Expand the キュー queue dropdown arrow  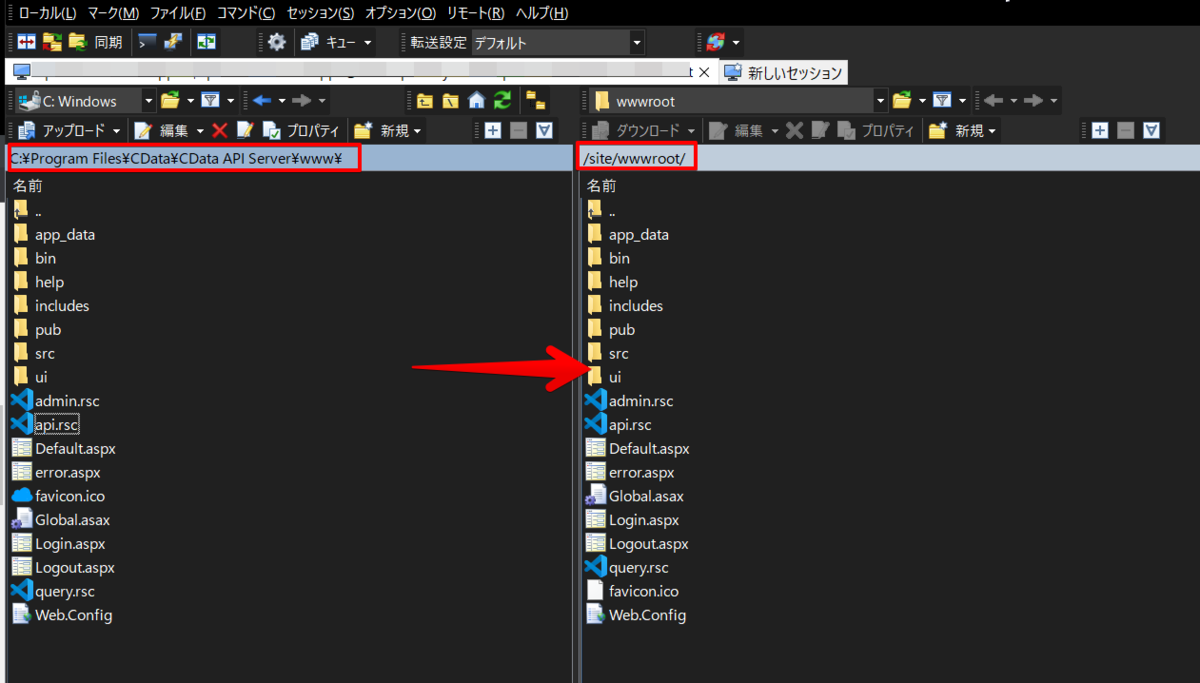(368, 43)
